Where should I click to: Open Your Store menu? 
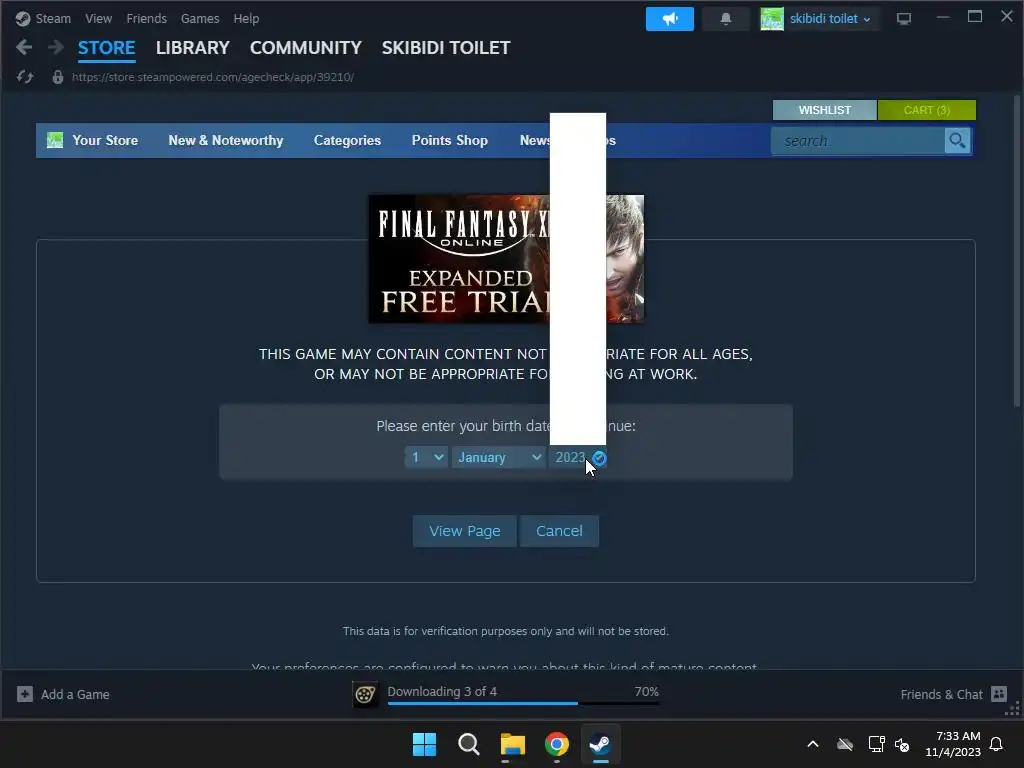pyautogui.click(x=105, y=140)
